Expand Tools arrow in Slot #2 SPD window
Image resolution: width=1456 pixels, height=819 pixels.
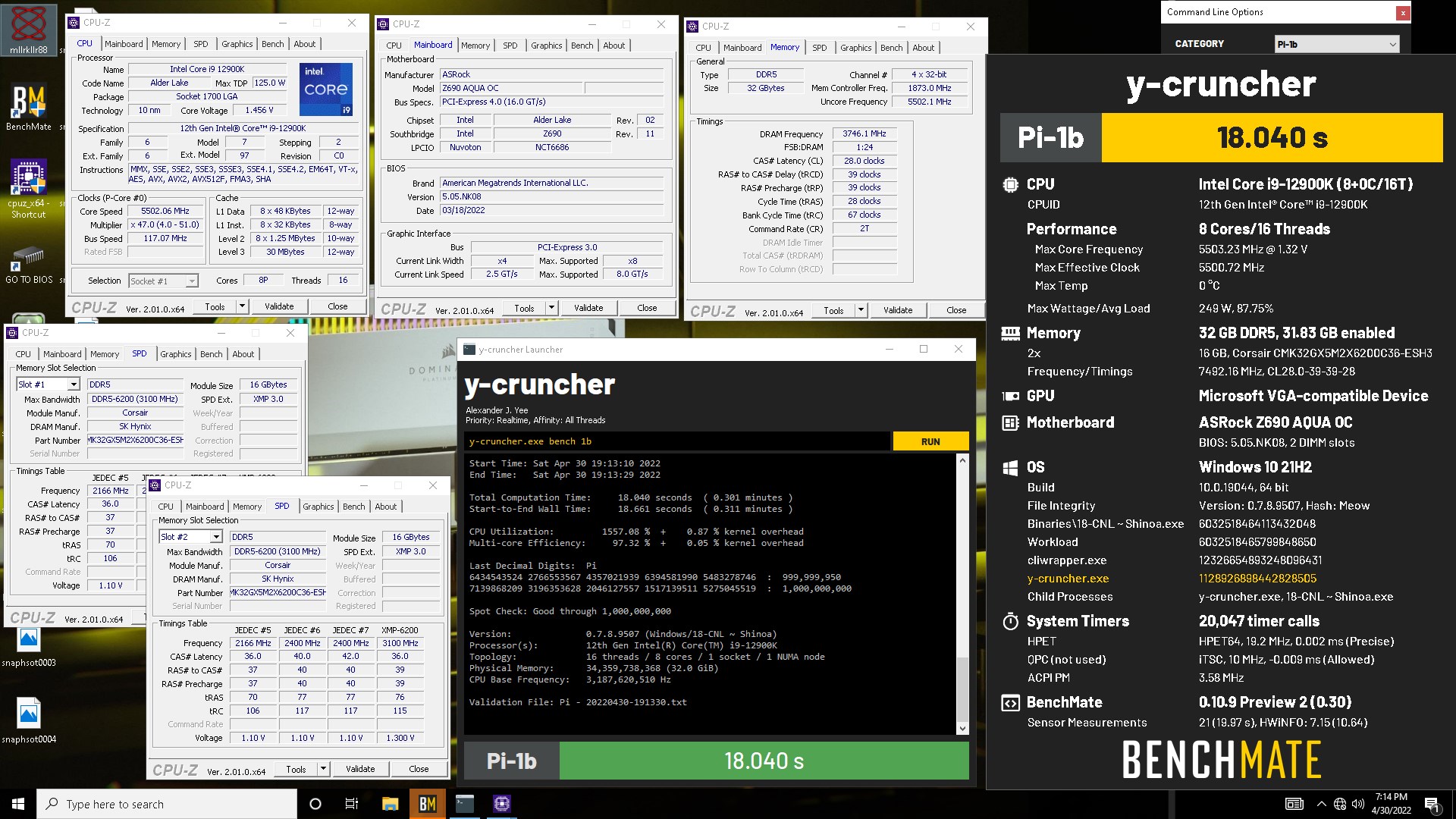coord(323,769)
